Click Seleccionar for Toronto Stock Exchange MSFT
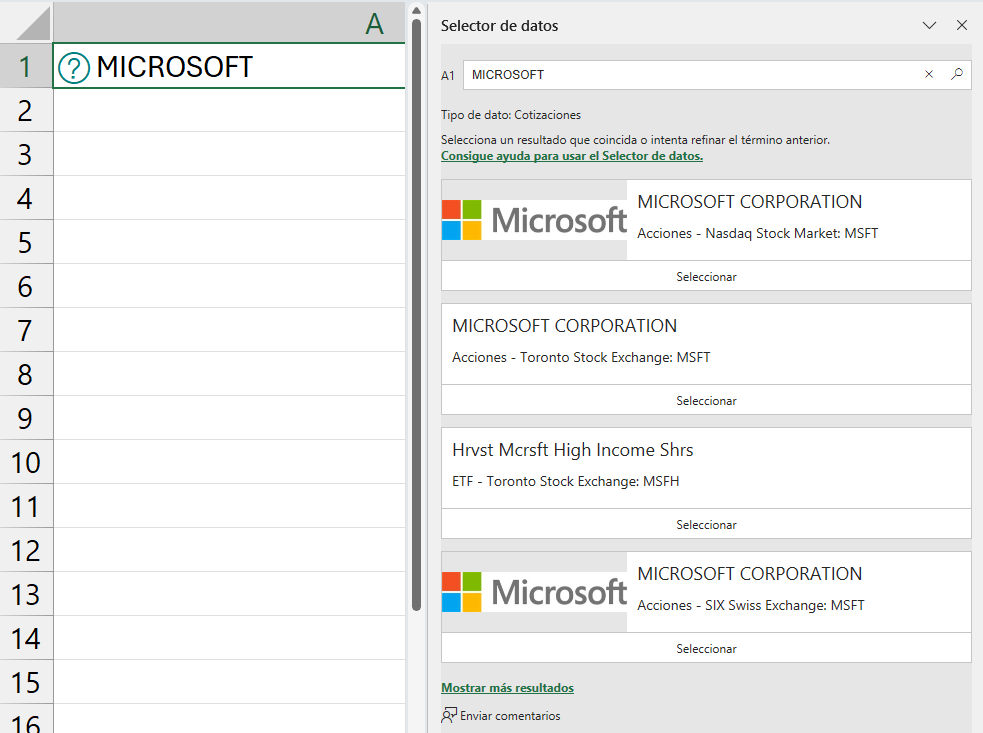The height and width of the screenshot is (733, 983). (x=707, y=401)
